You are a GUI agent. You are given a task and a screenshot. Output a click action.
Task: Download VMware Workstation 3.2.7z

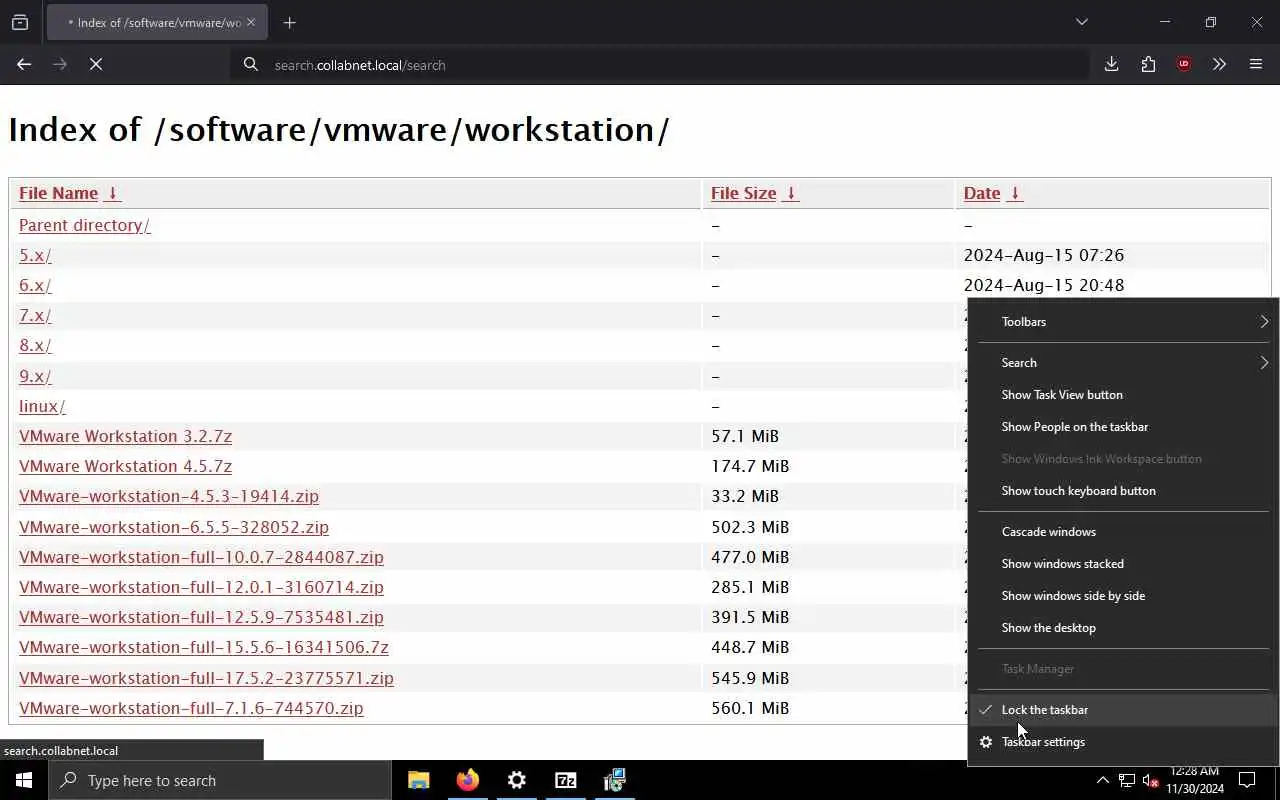[125, 436]
